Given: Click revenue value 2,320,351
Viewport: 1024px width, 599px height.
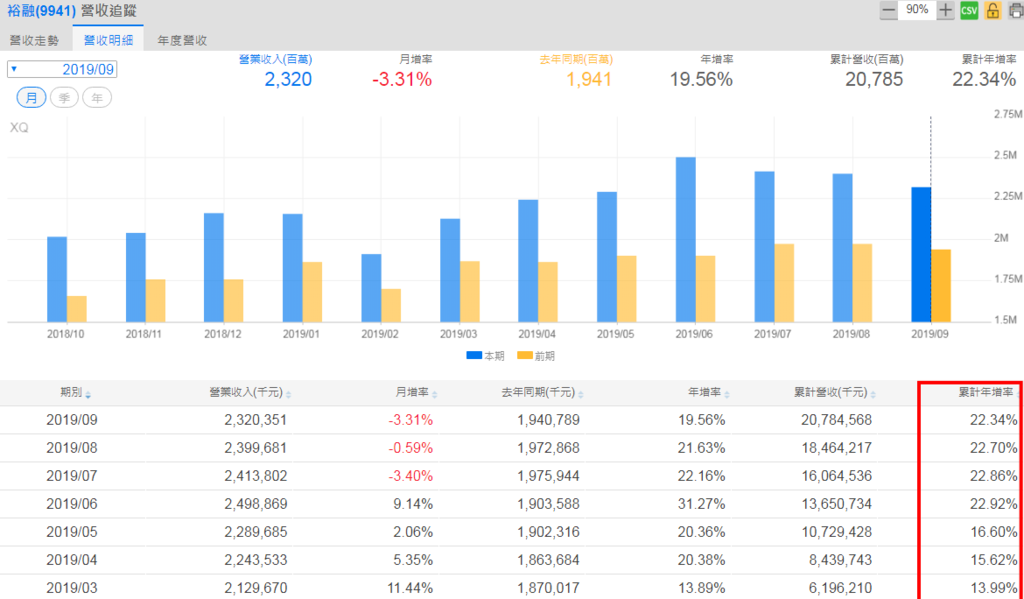Looking at the screenshot, I should [255, 420].
